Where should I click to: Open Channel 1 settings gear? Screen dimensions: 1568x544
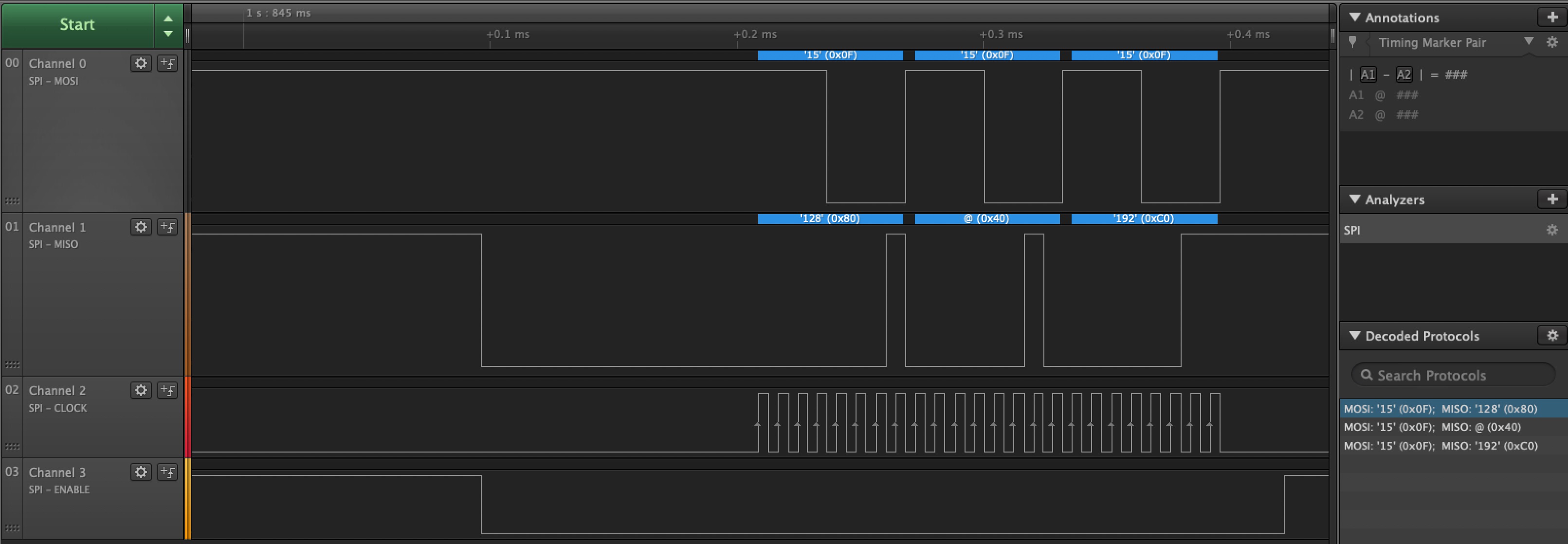pyautogui.click(x=141, y=227)
